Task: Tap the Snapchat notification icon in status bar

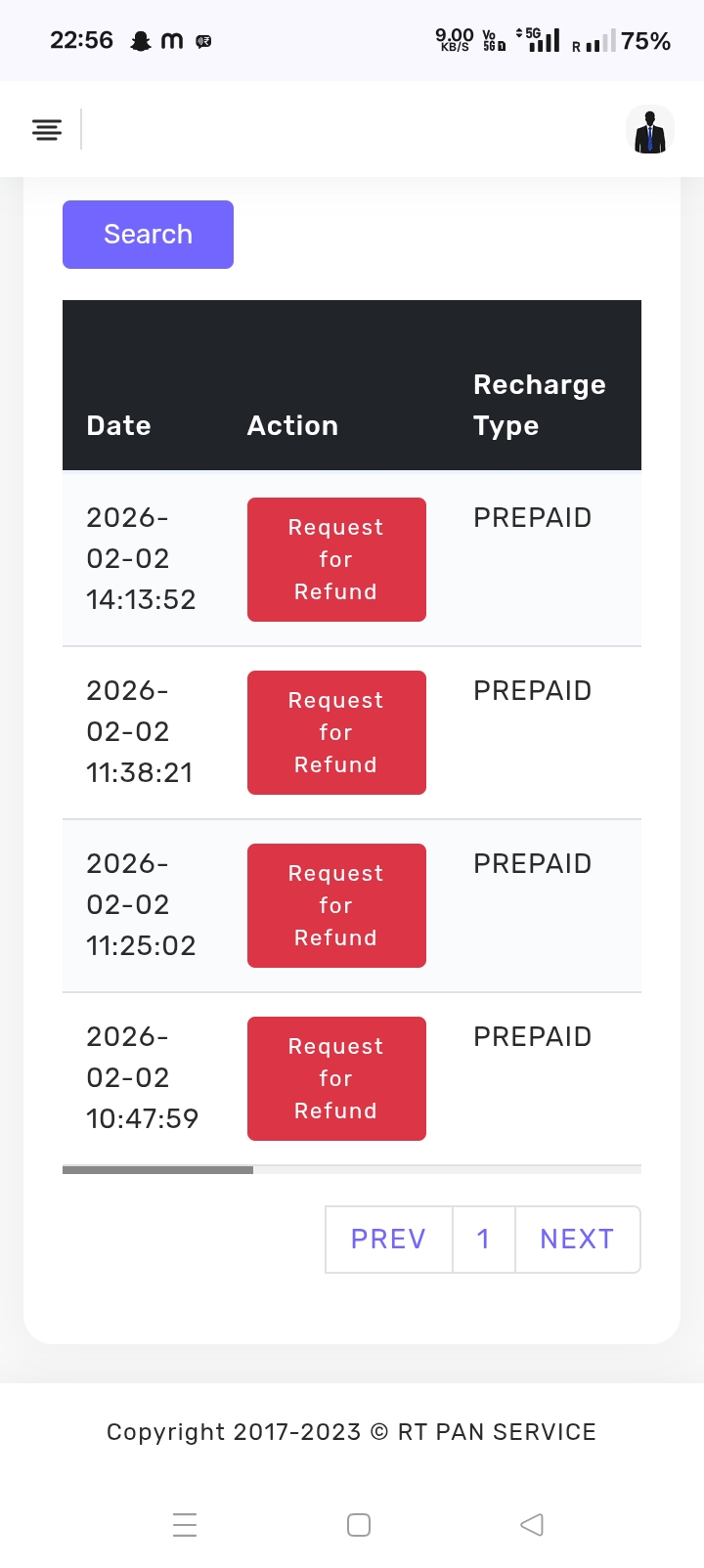Action: click(x=141, y=41)
